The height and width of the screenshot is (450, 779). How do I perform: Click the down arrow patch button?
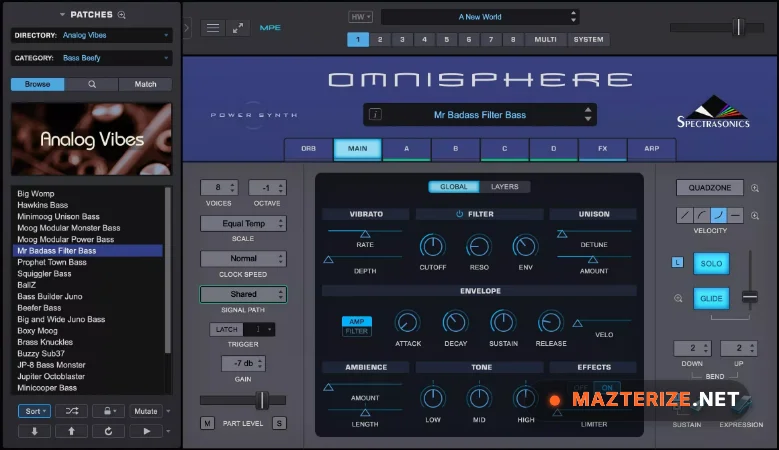click(34, 431)
